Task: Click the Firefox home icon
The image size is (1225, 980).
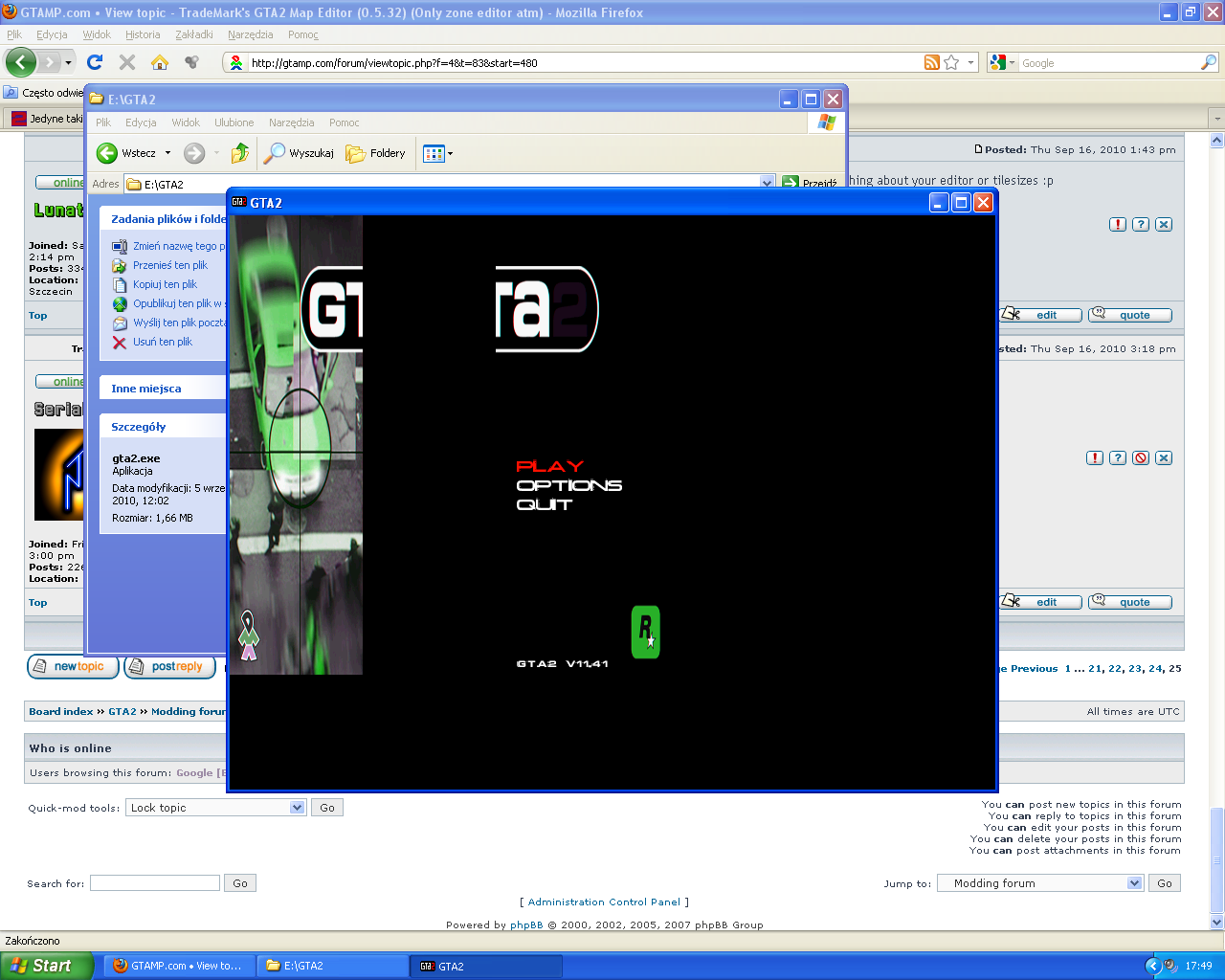Action: tap(160, 62)
